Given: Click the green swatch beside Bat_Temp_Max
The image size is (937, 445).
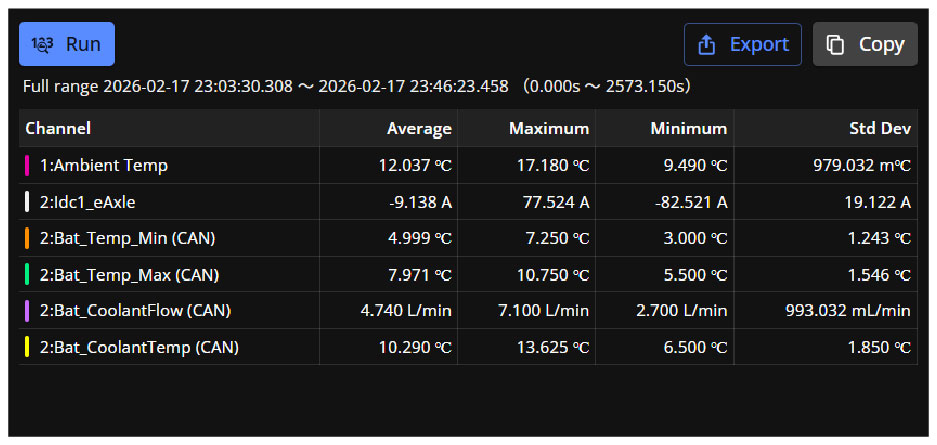Looking at the screenshot, I should pyautogui.click(x=27, y=275).
